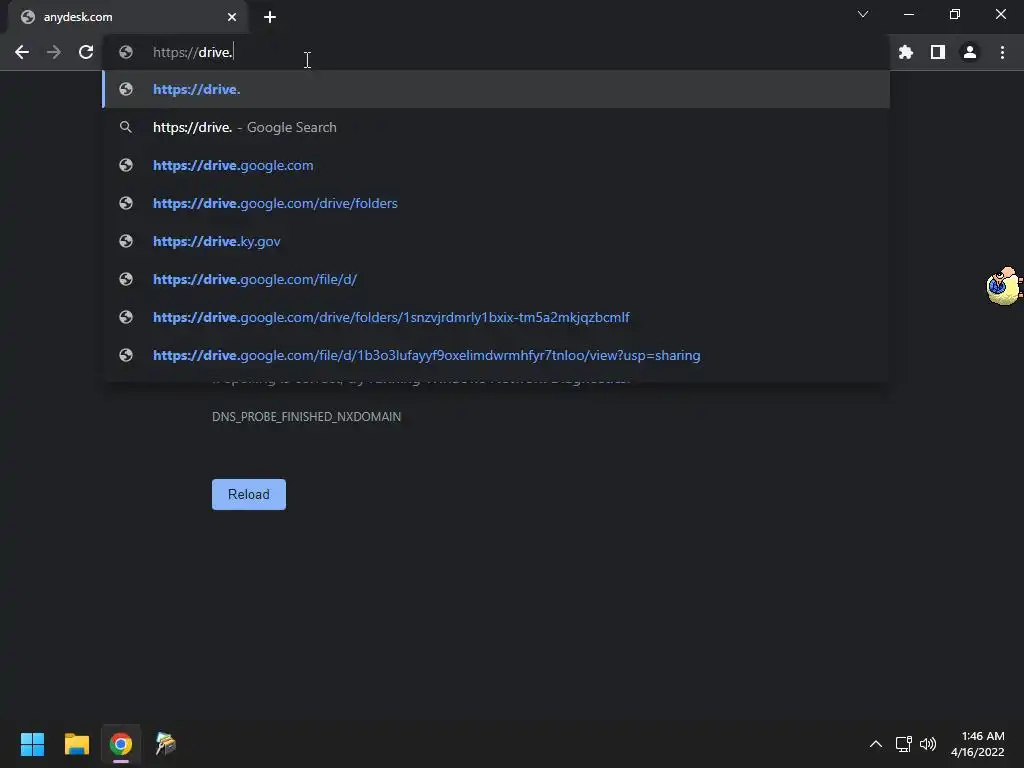
Task: Open the profile avatar menu
Action: 970,52
